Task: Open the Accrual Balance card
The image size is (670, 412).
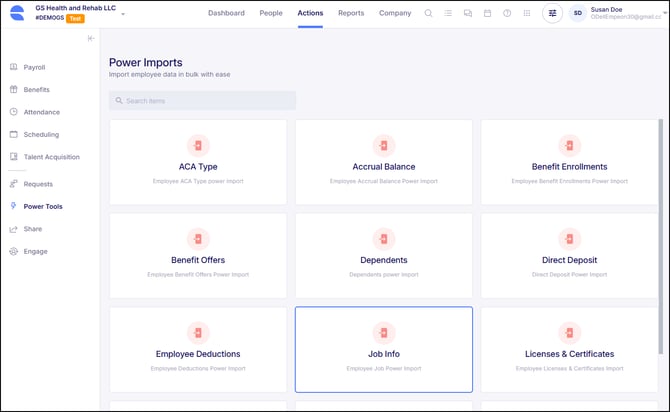Action: 384,162
